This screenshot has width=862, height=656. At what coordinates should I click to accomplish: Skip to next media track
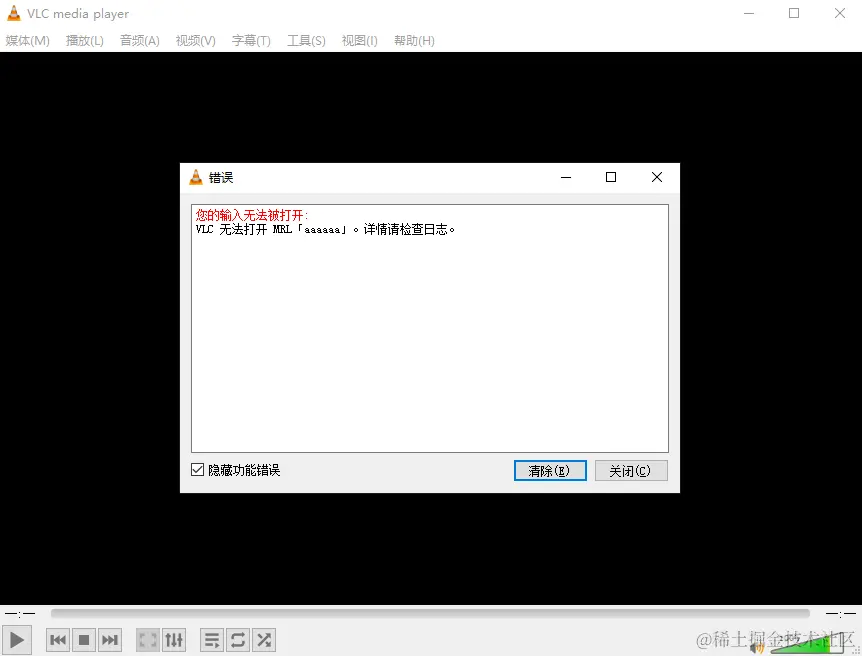pos(109,640)
